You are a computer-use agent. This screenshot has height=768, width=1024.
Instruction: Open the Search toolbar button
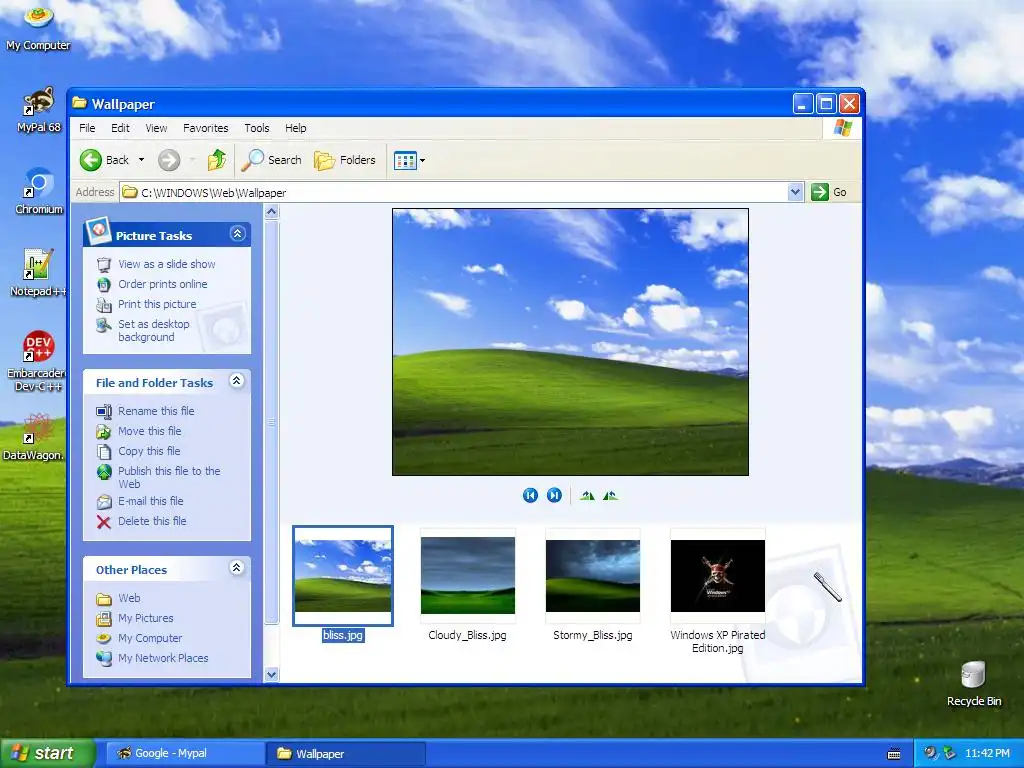pyautogui.click(x=271, y=160)
